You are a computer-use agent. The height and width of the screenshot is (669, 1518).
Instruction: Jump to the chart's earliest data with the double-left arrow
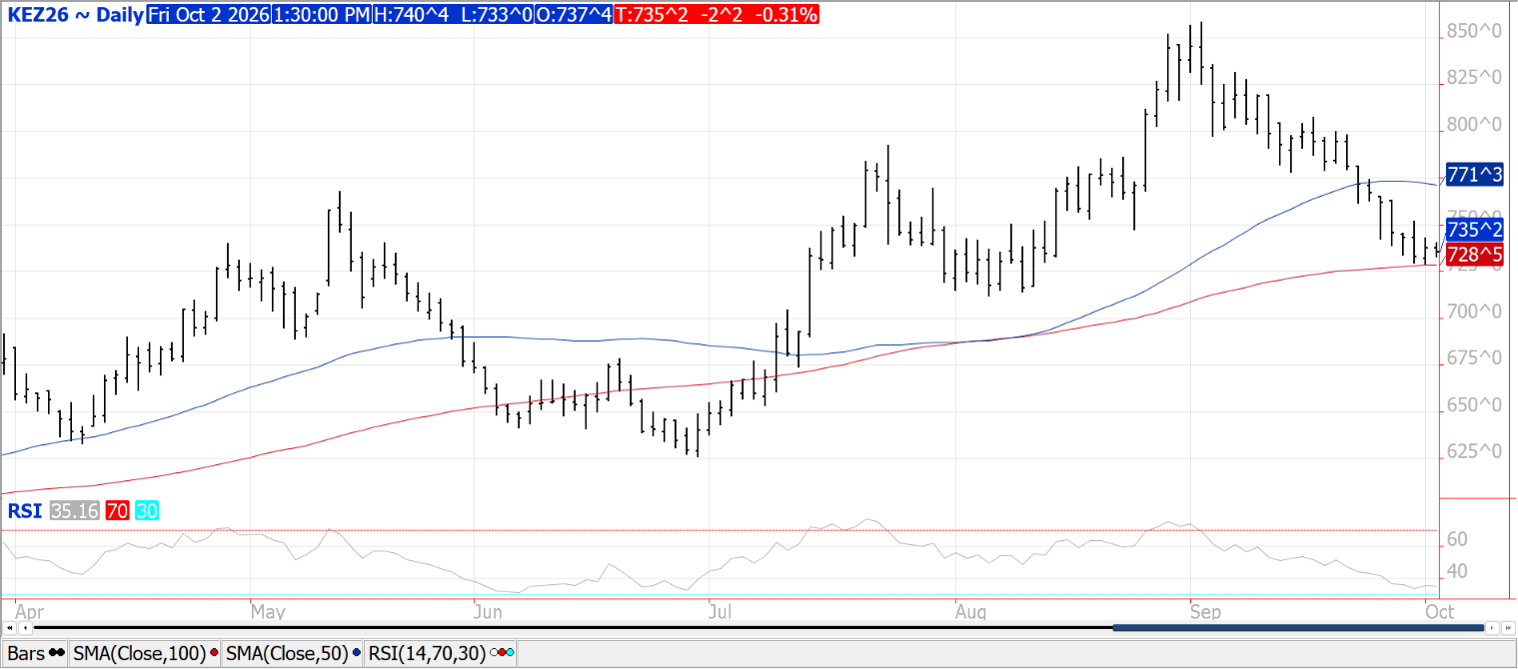pos(9,628)
